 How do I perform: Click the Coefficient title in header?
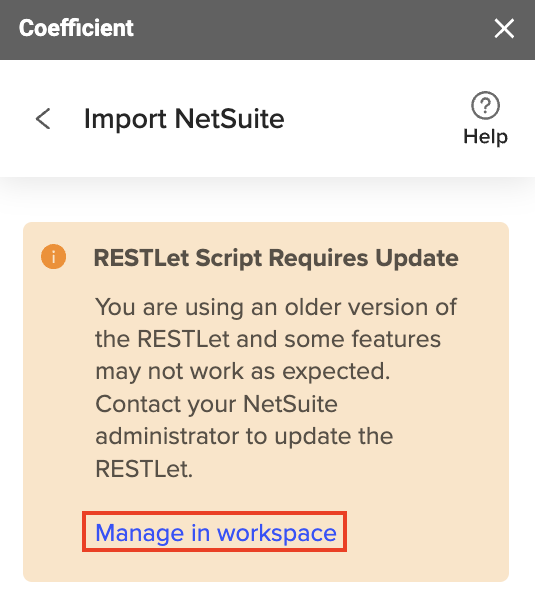point(76,28)
